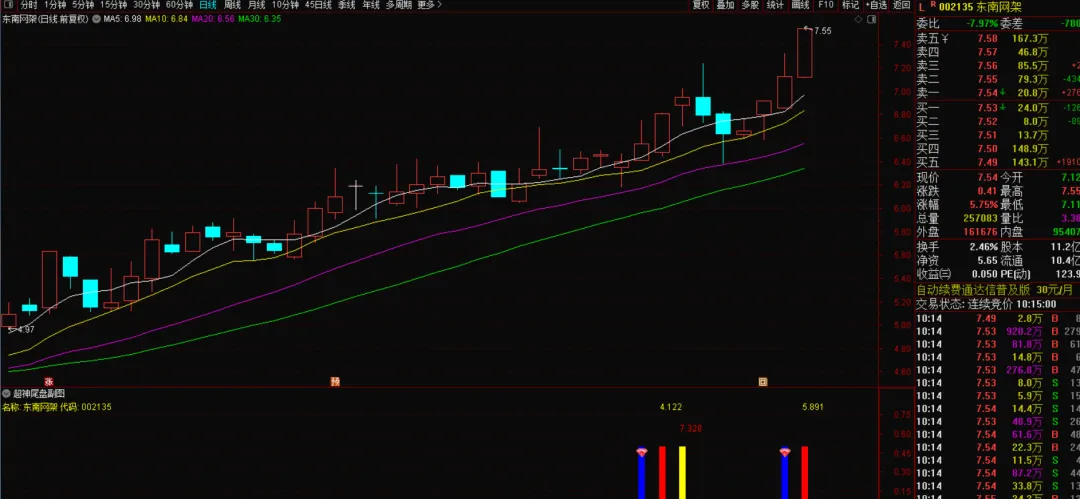Click the orange 预 marker on timeline

point(335,380)
